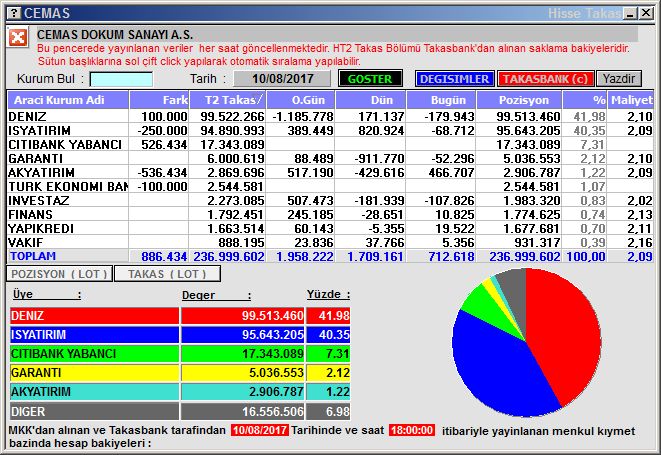Click the green GOSTER button

(x=370, y=79)
